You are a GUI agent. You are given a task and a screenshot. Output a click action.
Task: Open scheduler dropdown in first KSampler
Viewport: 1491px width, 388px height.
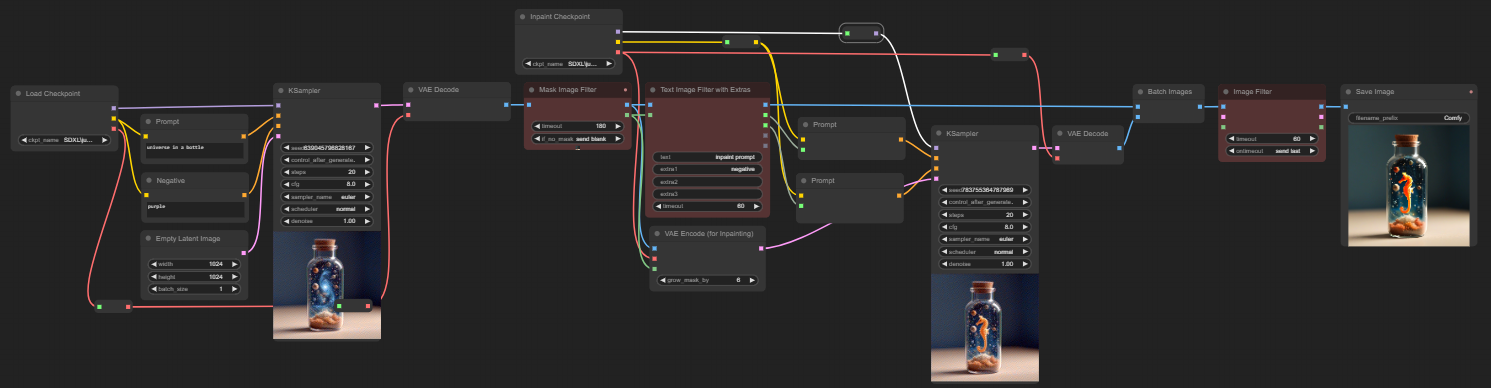pos(327,209)
